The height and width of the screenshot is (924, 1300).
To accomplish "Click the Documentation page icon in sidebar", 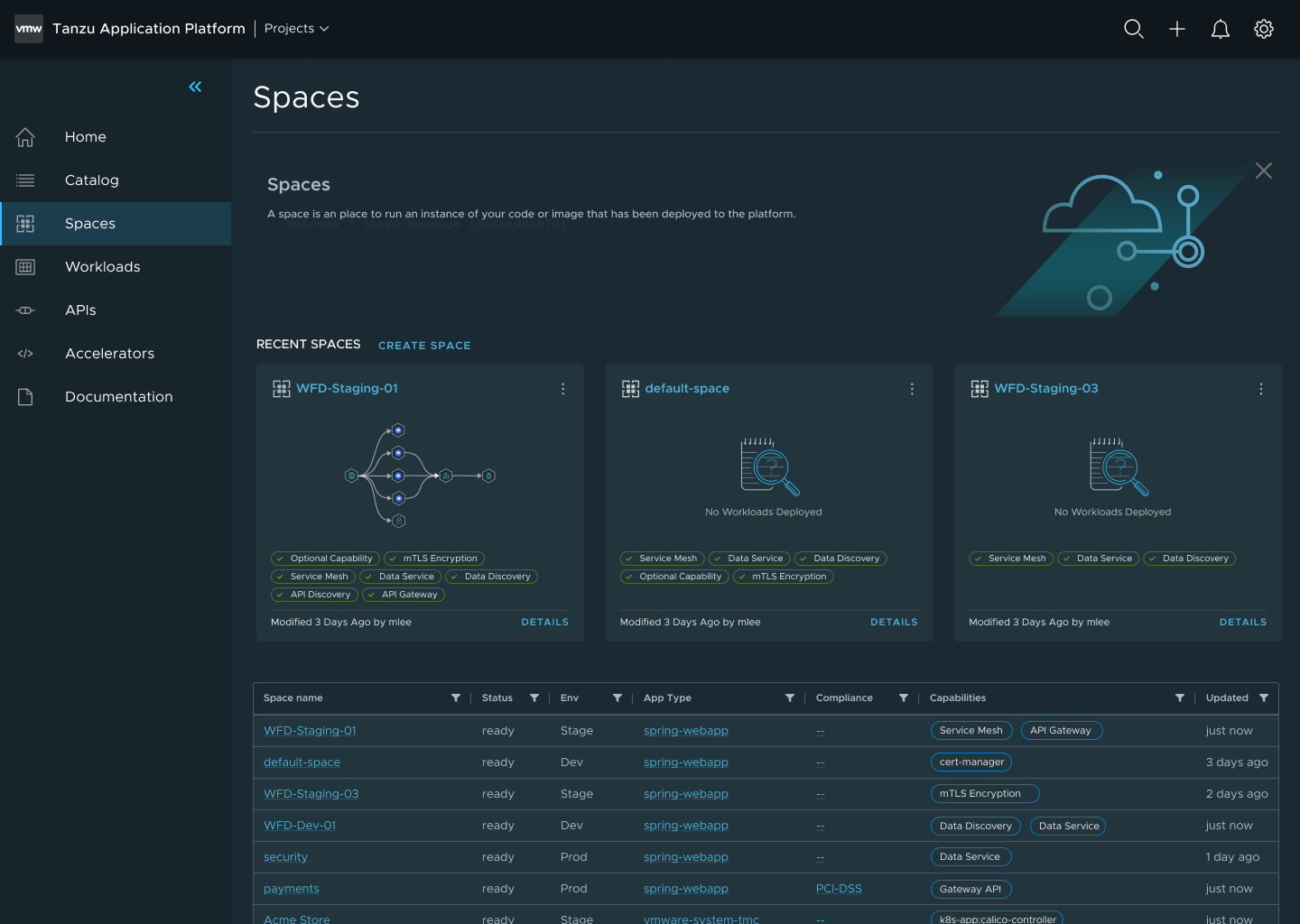I will point(25,397).
